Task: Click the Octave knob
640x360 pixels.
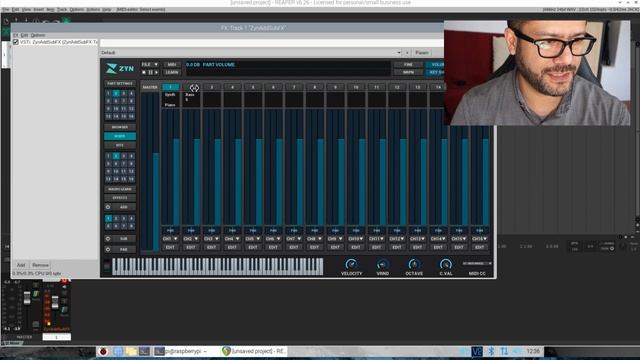Action: click(x=414, y=264)
